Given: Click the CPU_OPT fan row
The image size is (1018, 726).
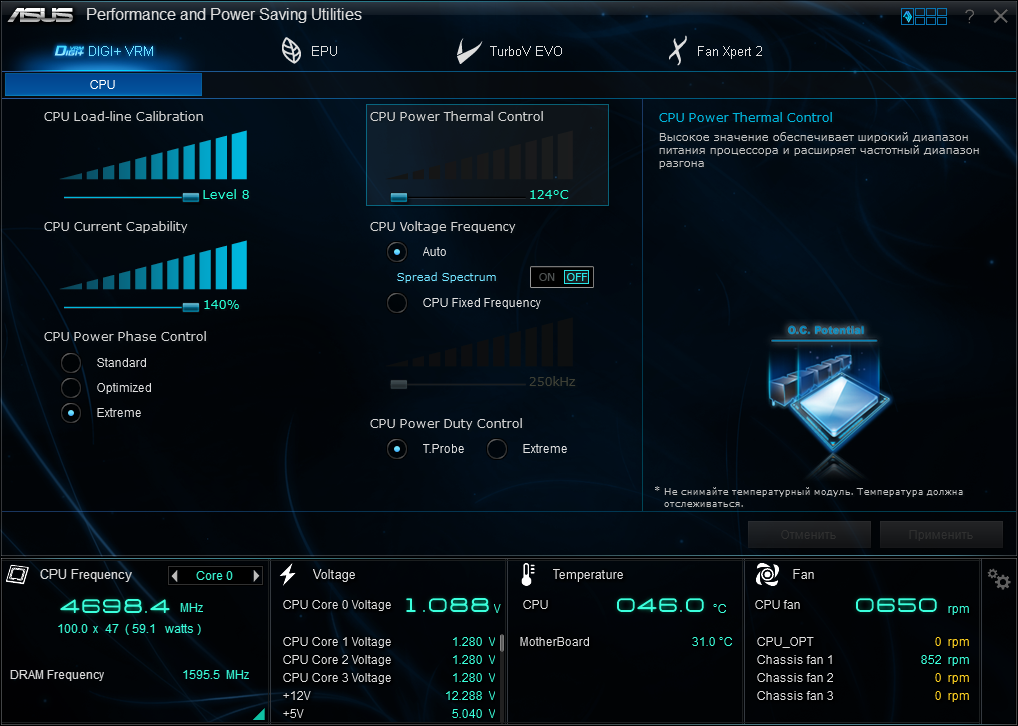Looking at the screenshot, I should [863, 642].
